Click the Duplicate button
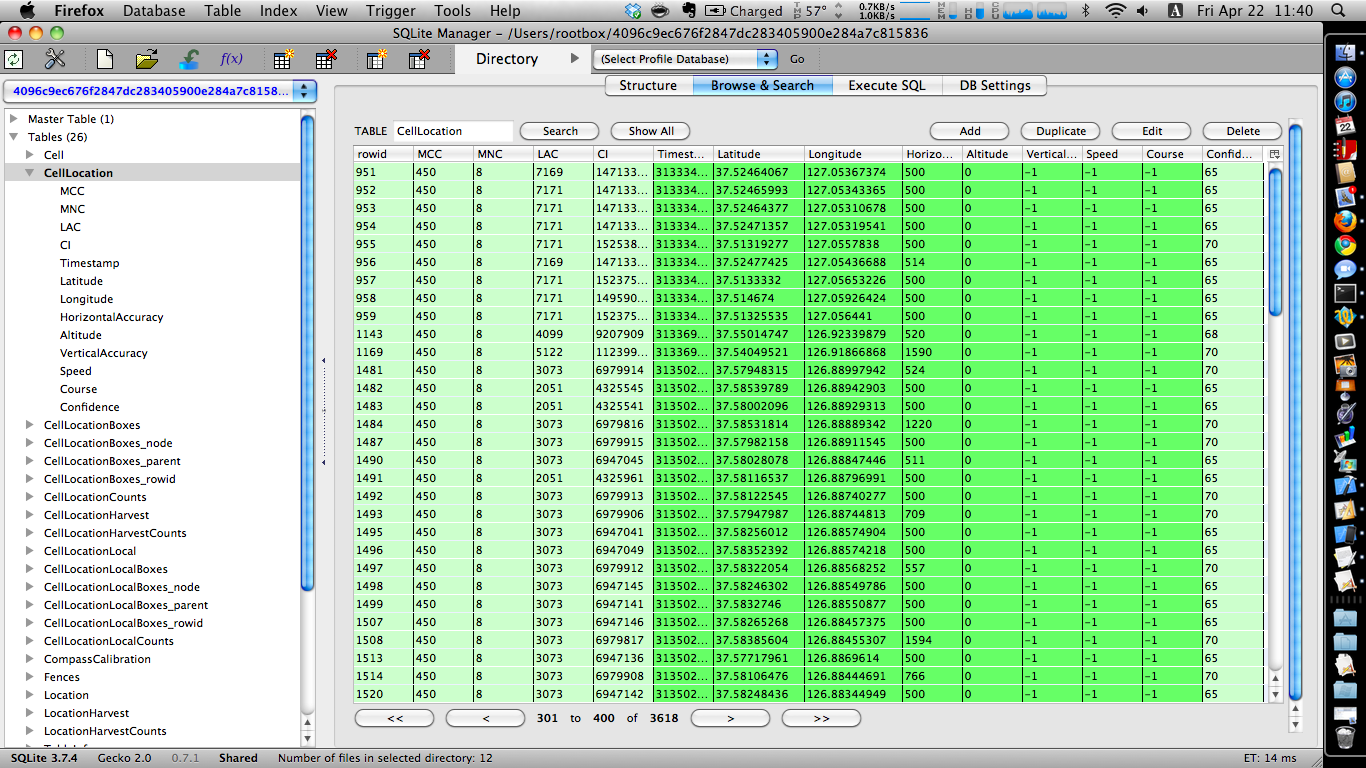The height and width of the screenshot is (768, 1366). click(1061, 131)
